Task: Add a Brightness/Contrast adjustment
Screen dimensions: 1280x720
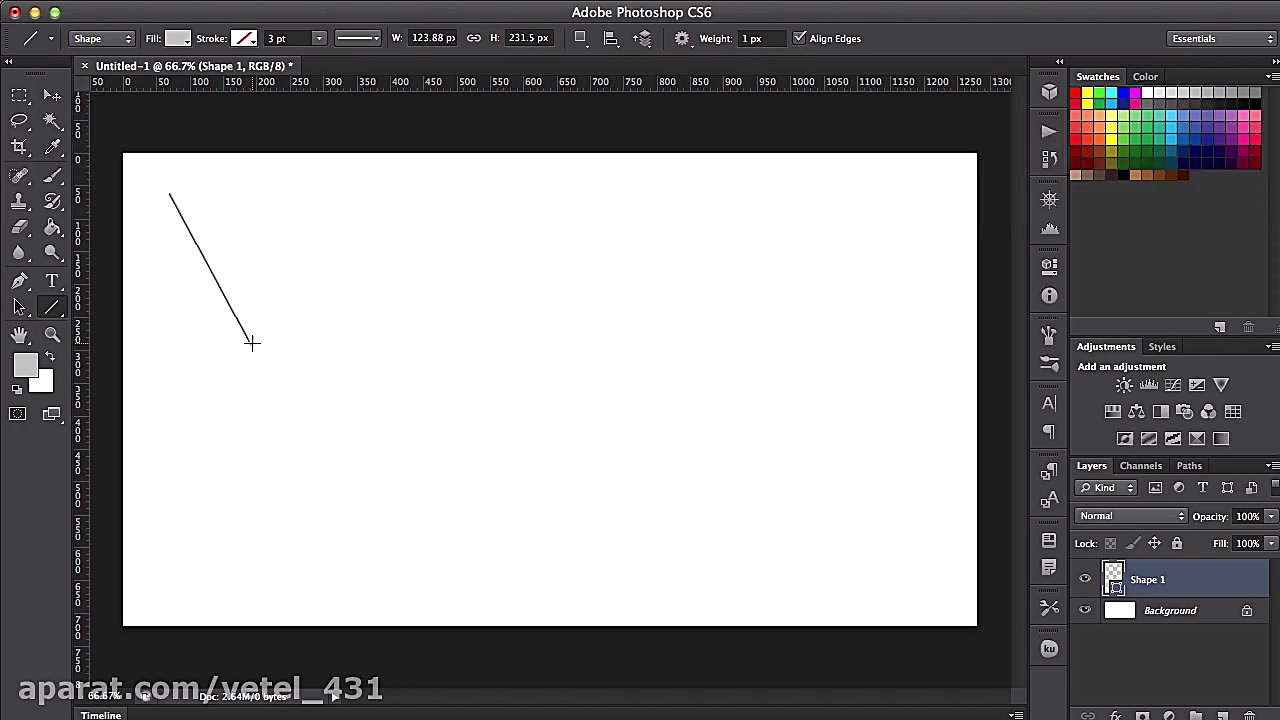Action: pyautogui.click(x=1124, y=385)
